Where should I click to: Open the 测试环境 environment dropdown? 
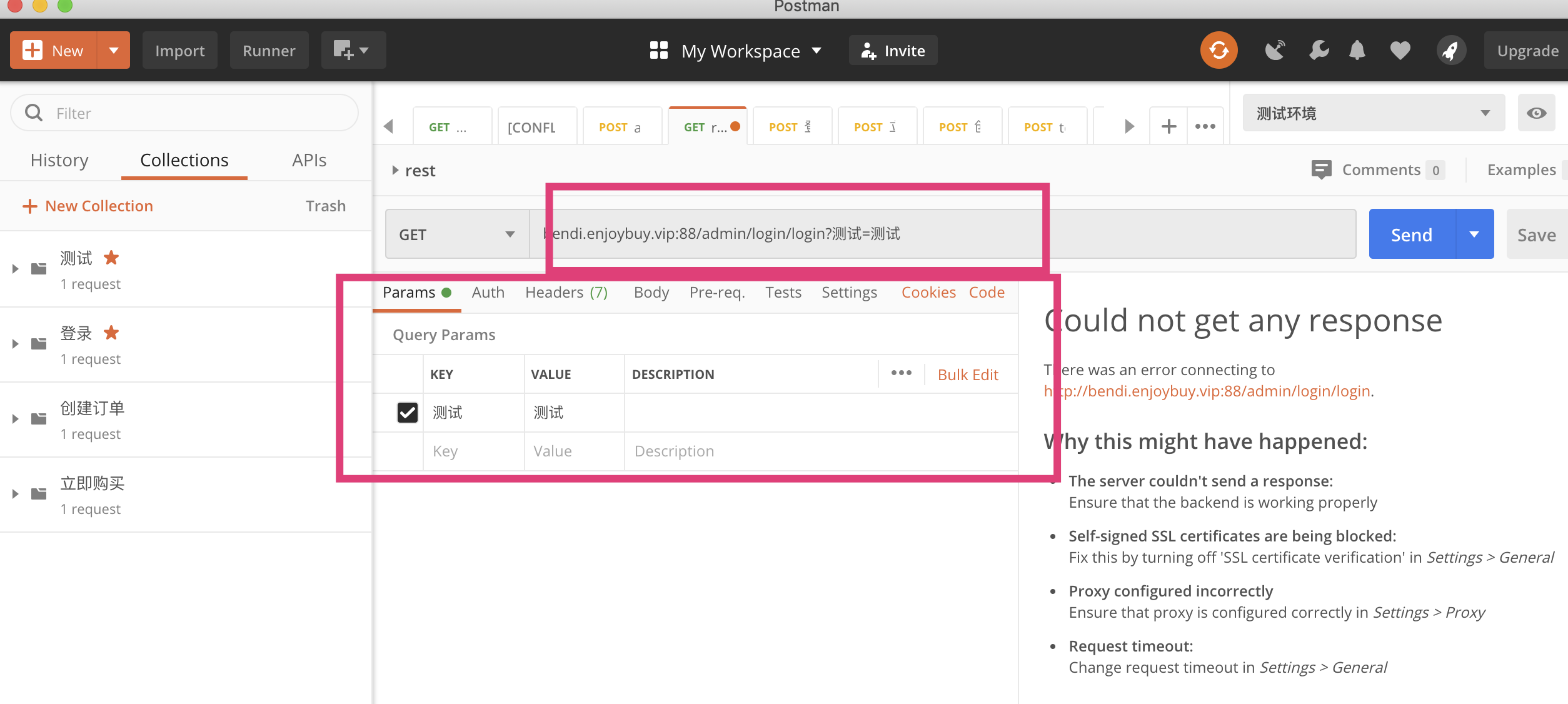coord(1373,113)
